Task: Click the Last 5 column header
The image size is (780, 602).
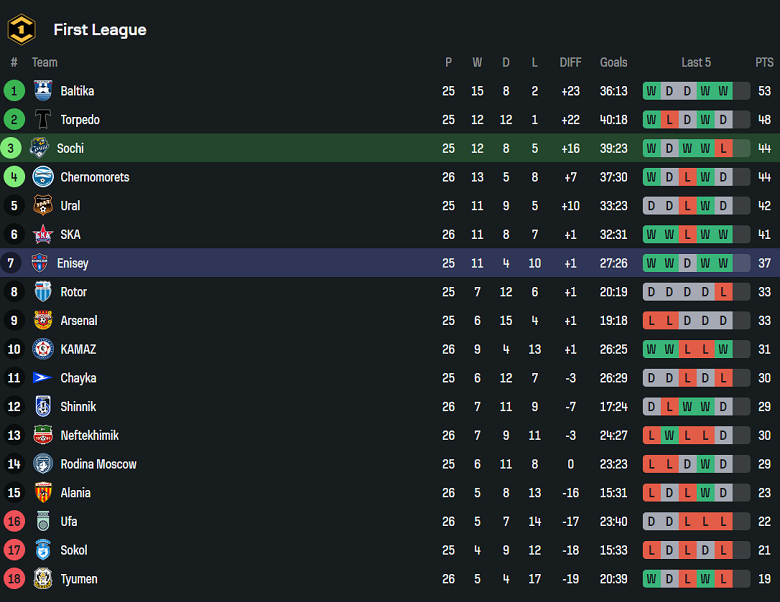Action: click(696, 62)
